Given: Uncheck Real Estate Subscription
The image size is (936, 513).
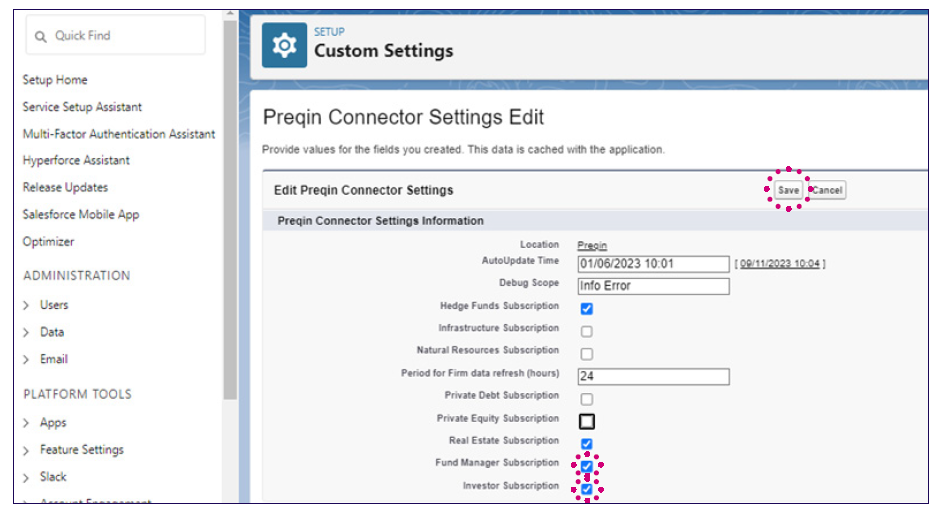Looking at the screenshot, I should [587, 444].
